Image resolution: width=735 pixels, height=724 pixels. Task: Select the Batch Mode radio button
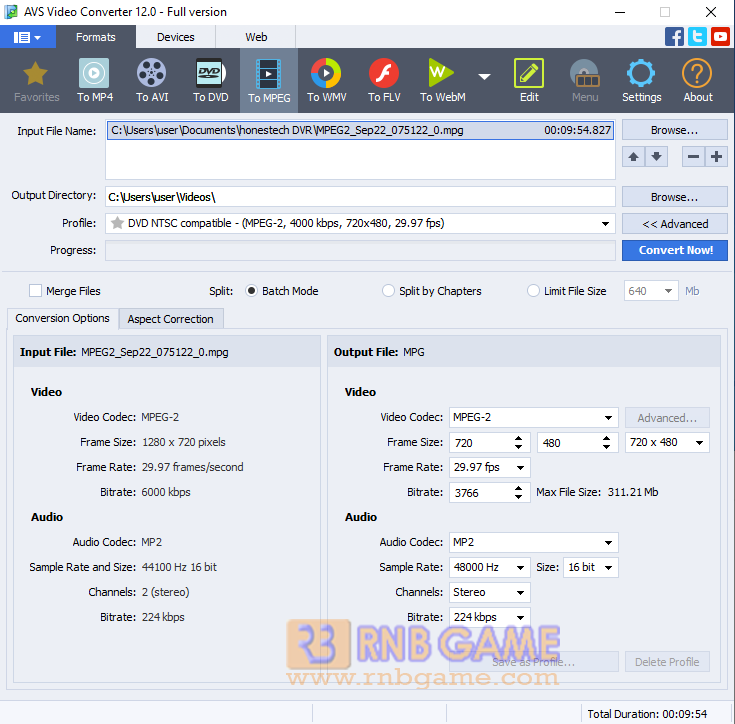[x=251, y=291]
